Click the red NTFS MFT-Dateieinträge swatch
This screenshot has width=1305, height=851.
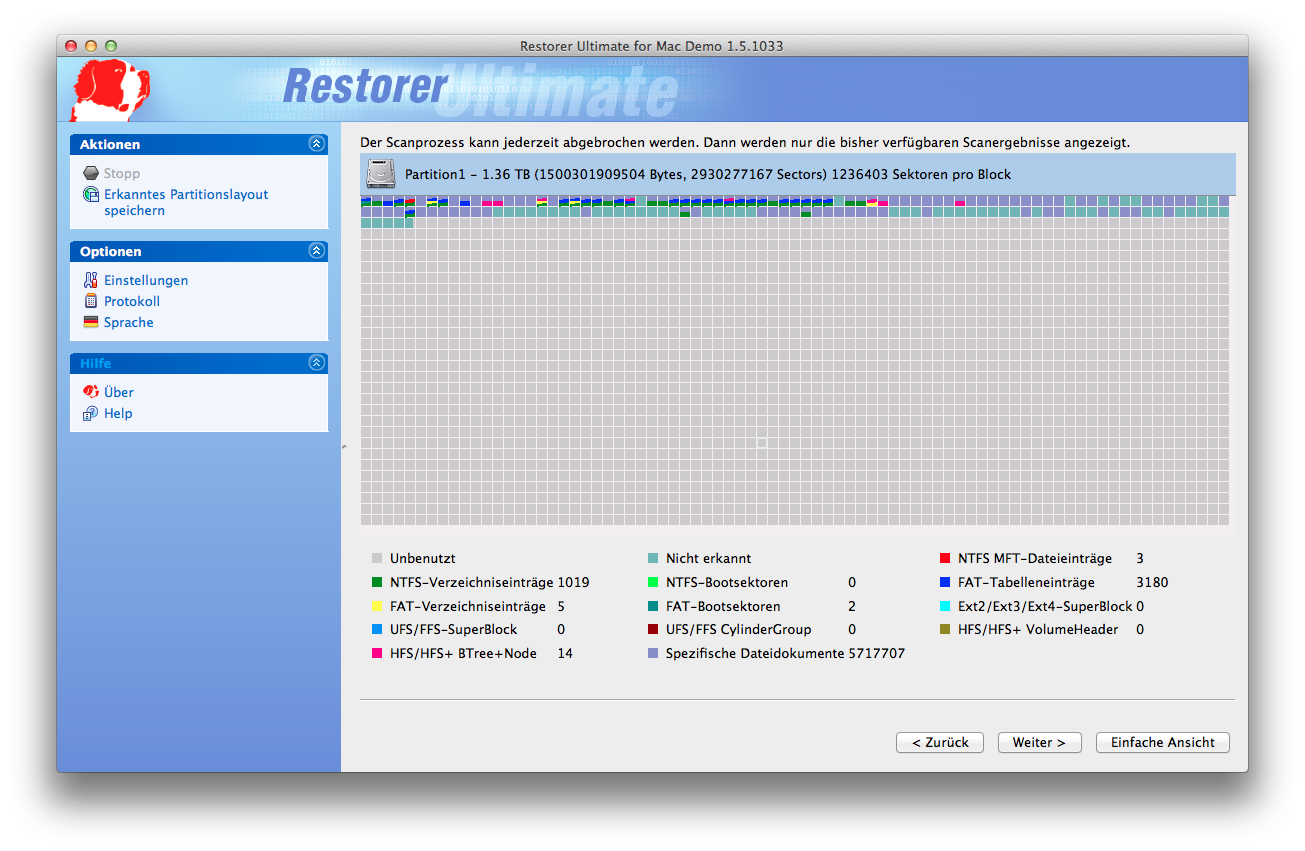point(945,558)
